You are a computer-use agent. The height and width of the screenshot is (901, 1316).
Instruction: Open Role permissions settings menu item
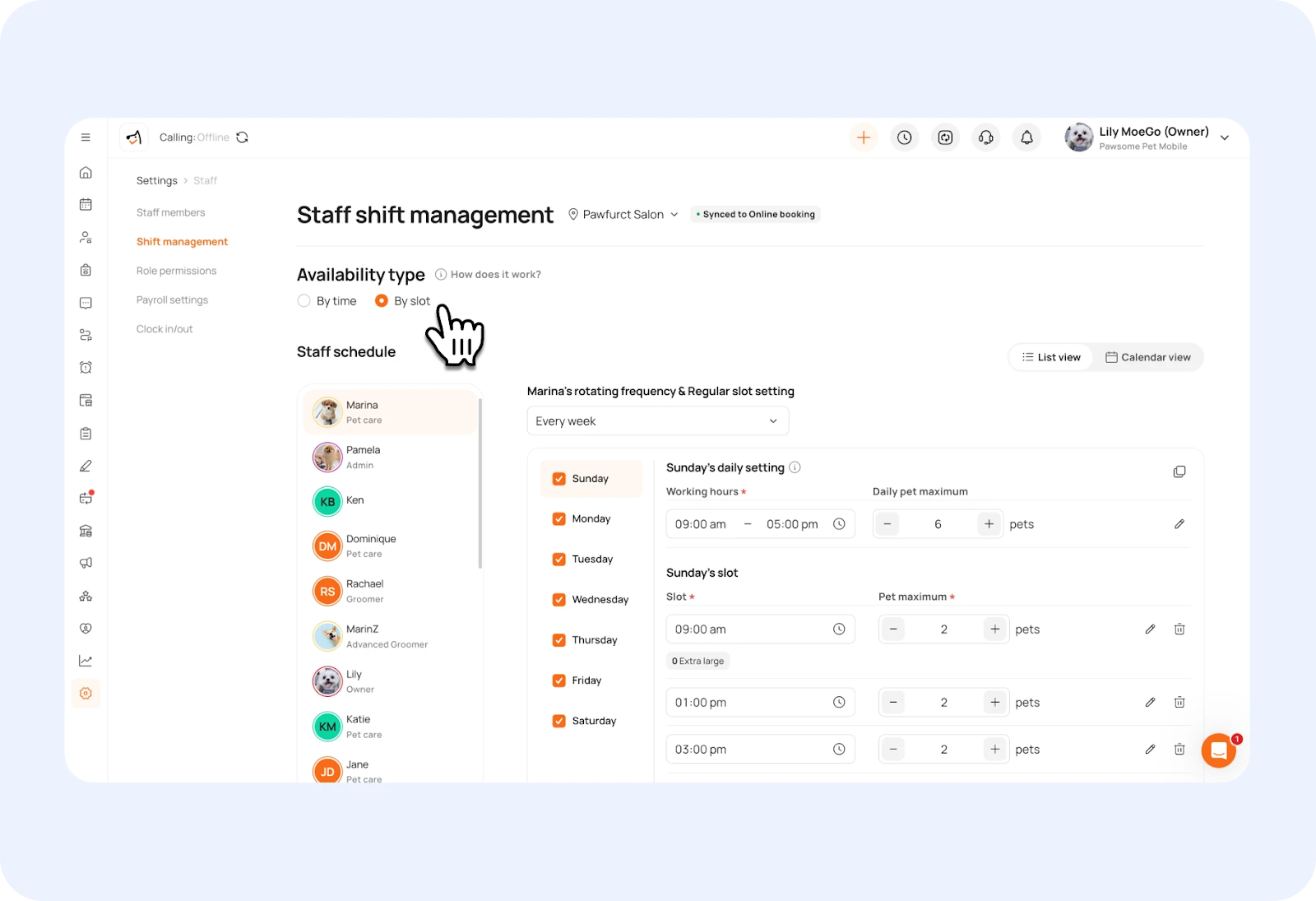tap(176, 271)
